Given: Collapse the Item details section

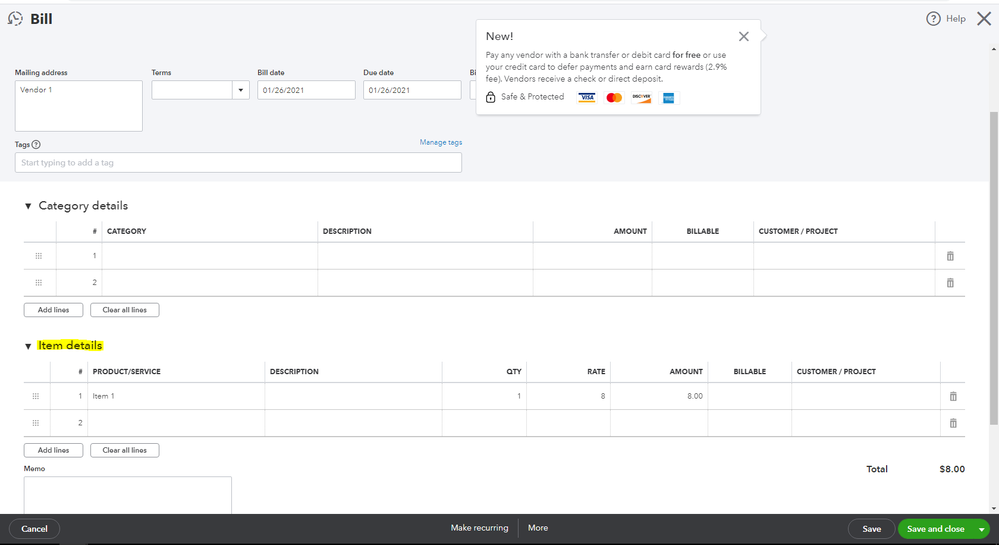Looking at the screenshot, I should [28, 346].
